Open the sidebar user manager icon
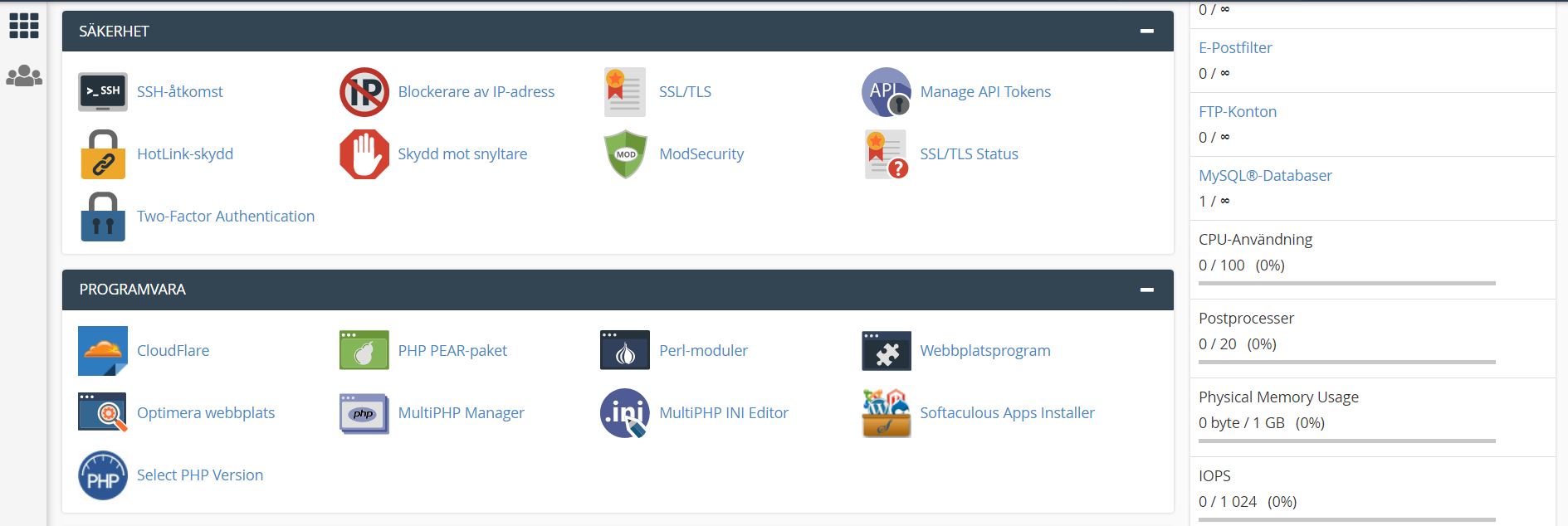The width and height of the screenshot is (1568, 526). pyautogui.click(x=24, y=76)
